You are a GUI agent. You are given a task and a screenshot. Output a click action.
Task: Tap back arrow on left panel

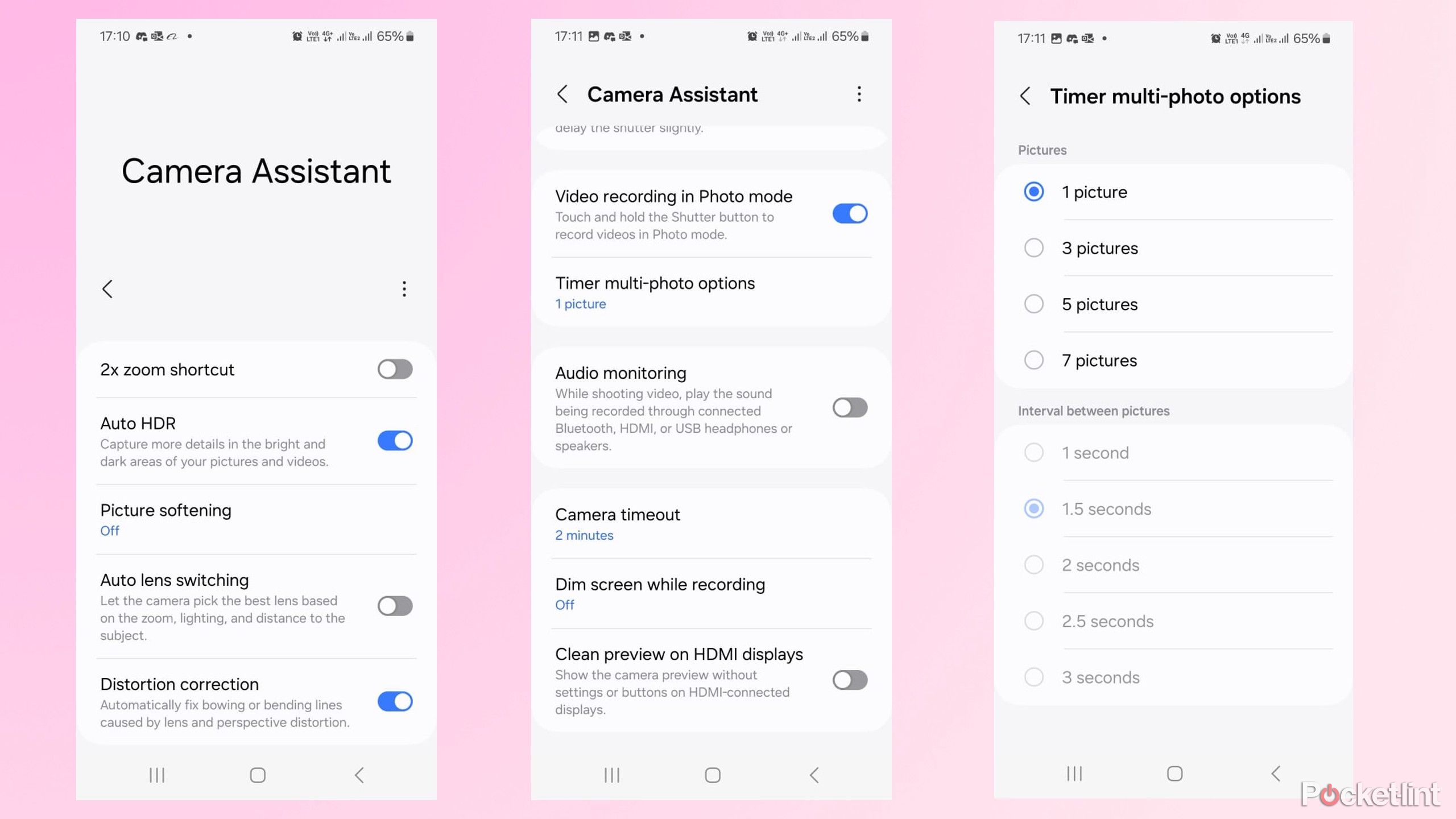107,288
